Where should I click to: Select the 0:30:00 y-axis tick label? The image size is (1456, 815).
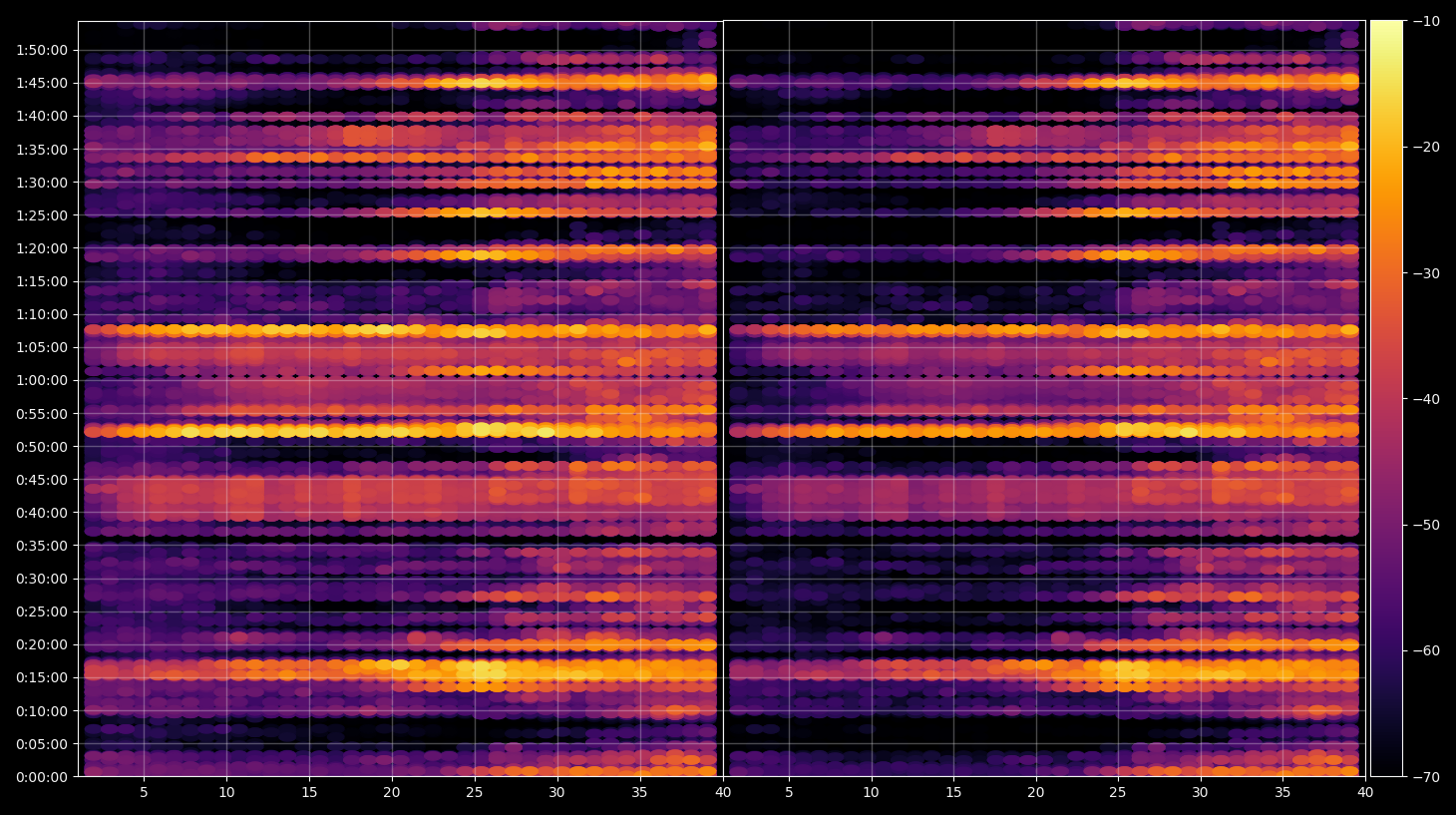(x=42, y=579)
